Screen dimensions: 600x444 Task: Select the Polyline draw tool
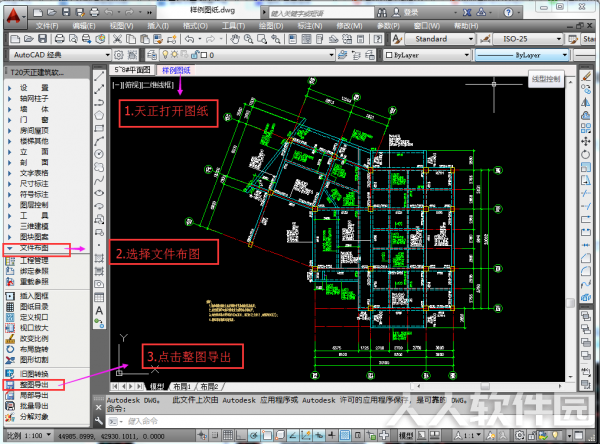(x=99, y=102)
